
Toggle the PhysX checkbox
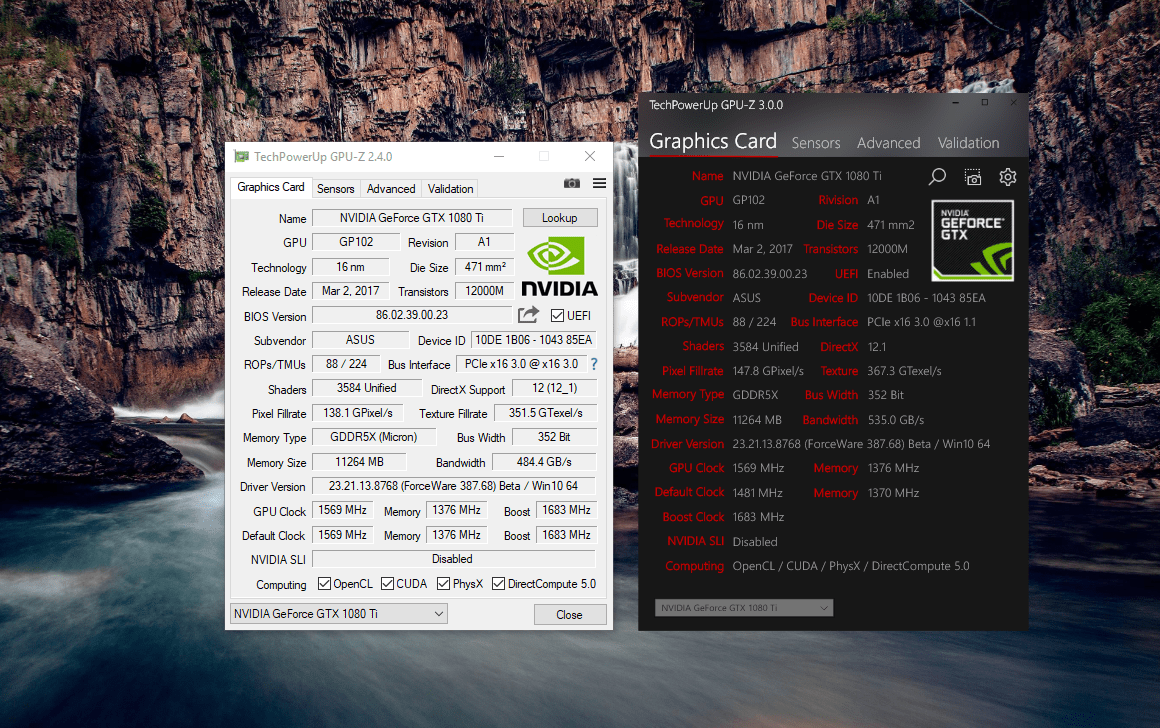pyautogui.click(x=443, y=584)
